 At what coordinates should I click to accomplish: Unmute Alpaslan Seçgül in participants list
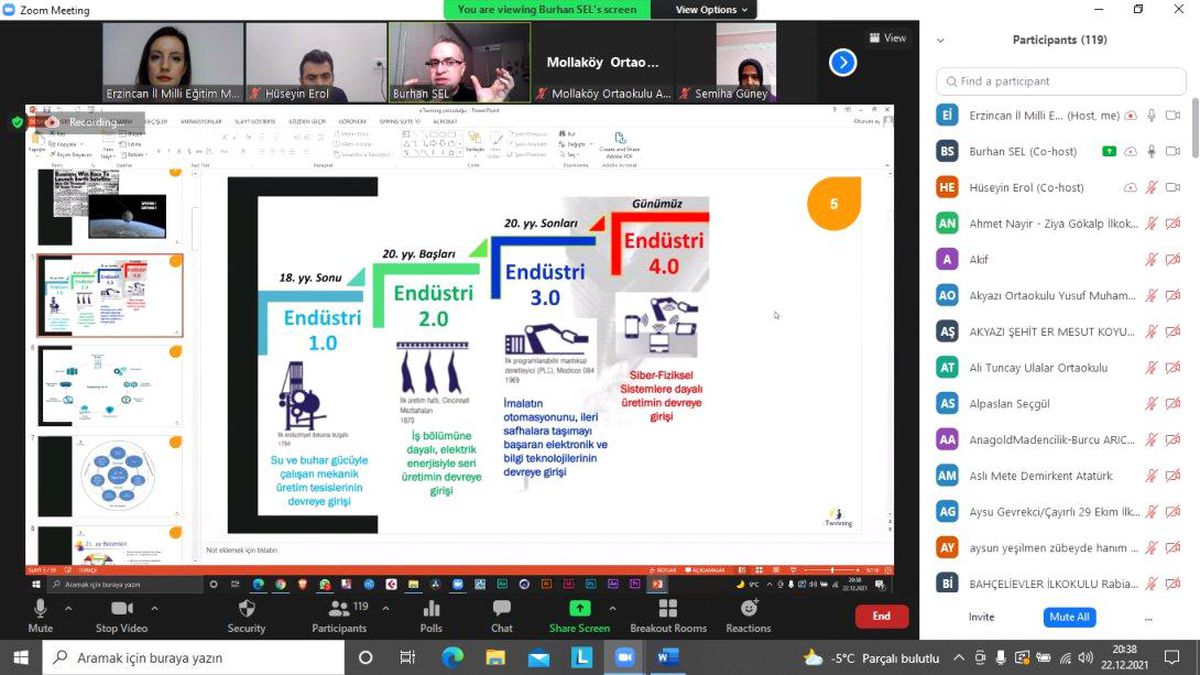(x=1152, y=403)
